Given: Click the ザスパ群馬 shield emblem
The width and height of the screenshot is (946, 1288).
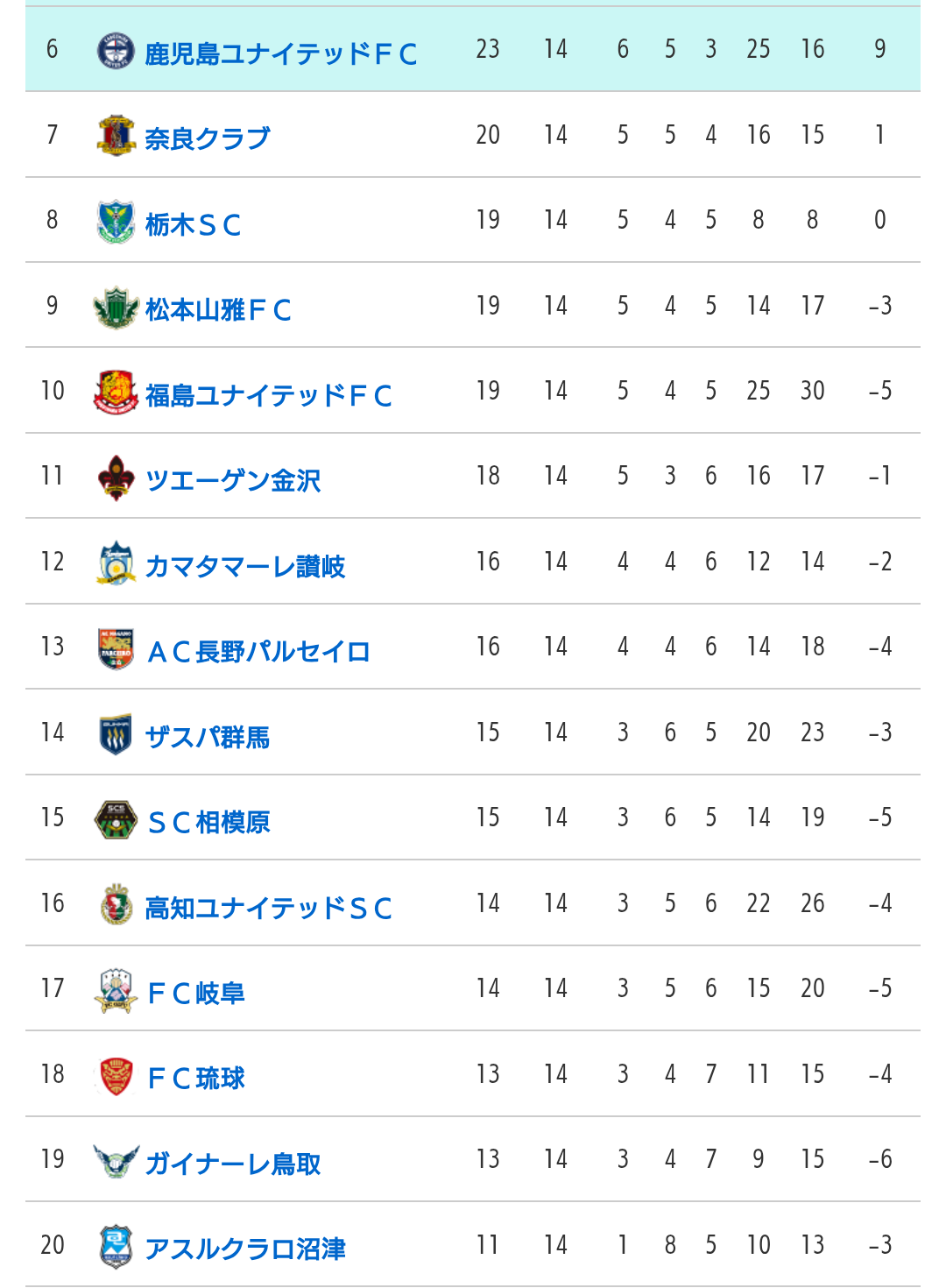Looking at the screenshot, I should (x=116, y=733).
